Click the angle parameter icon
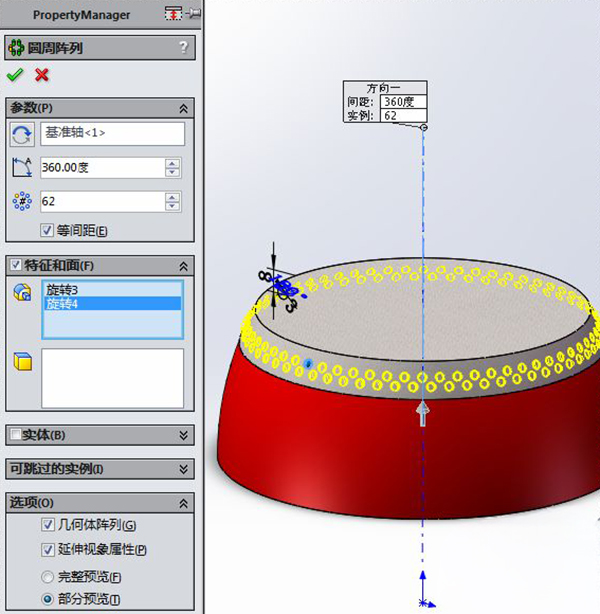Image resolution: width=600 pixels, height=614 pixels. 22,168
